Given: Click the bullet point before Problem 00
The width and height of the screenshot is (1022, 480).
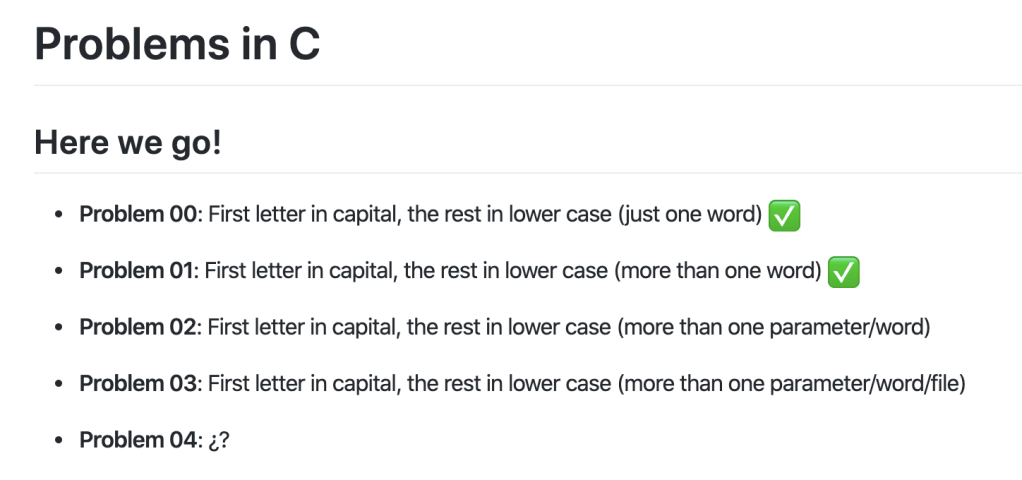Looking at the screenshot, I should point(61,215).
